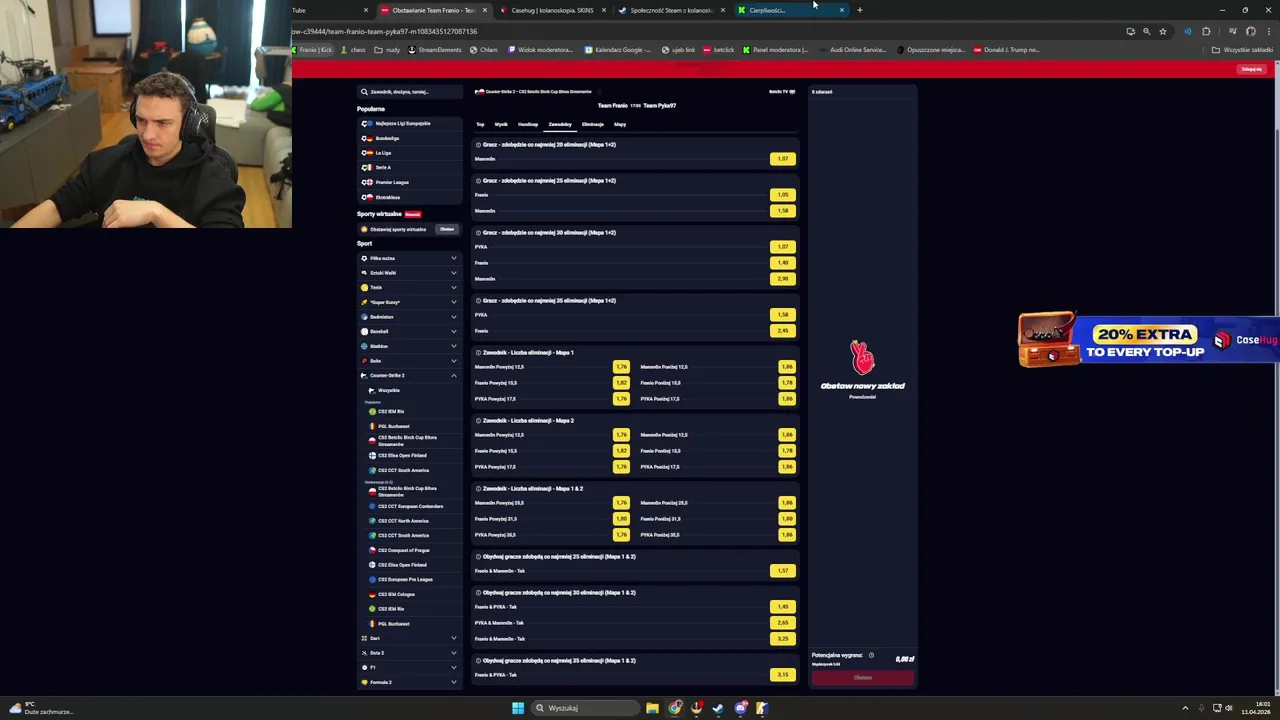Open CS2 IEM Cologne tournament
The height and width of the screenshot is (720, 1280).
coord(410,594)
